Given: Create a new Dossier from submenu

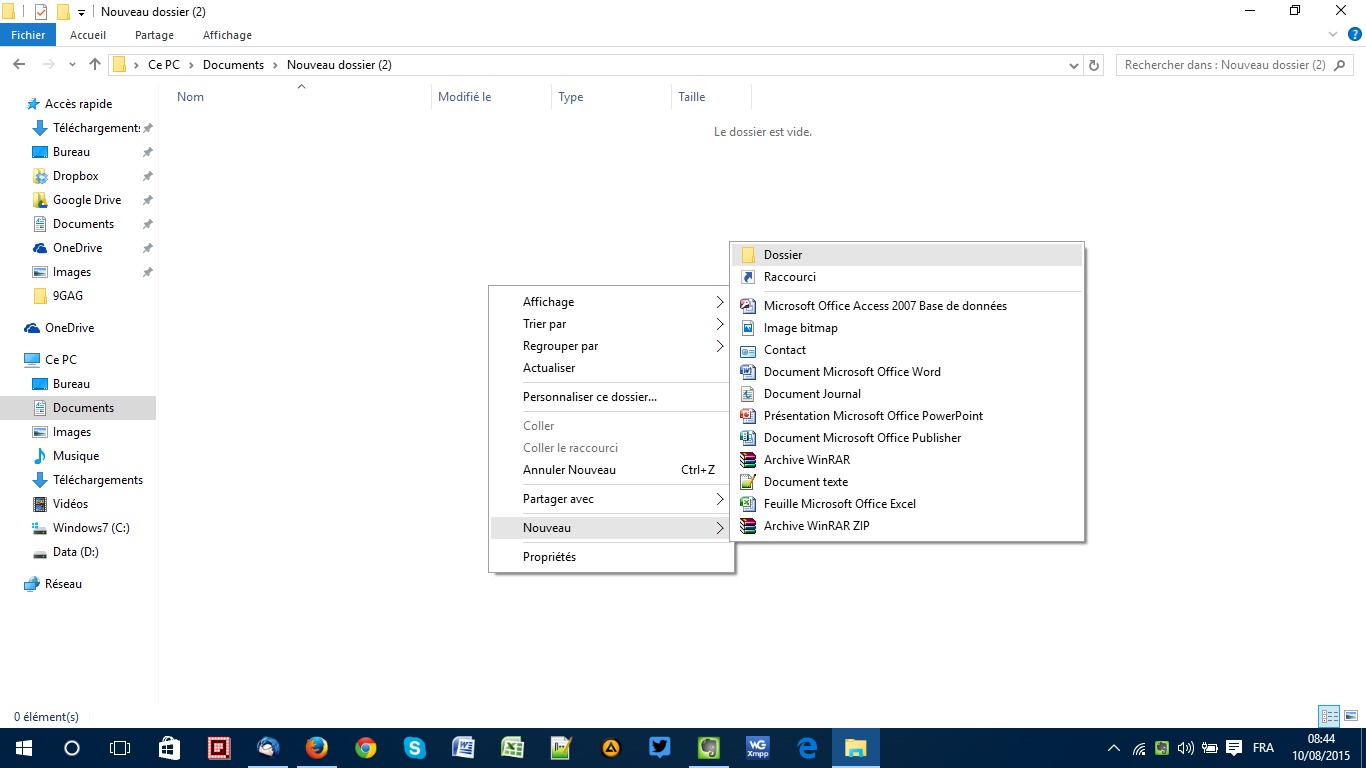Looking at the screenshot, I should click(907, 255).
